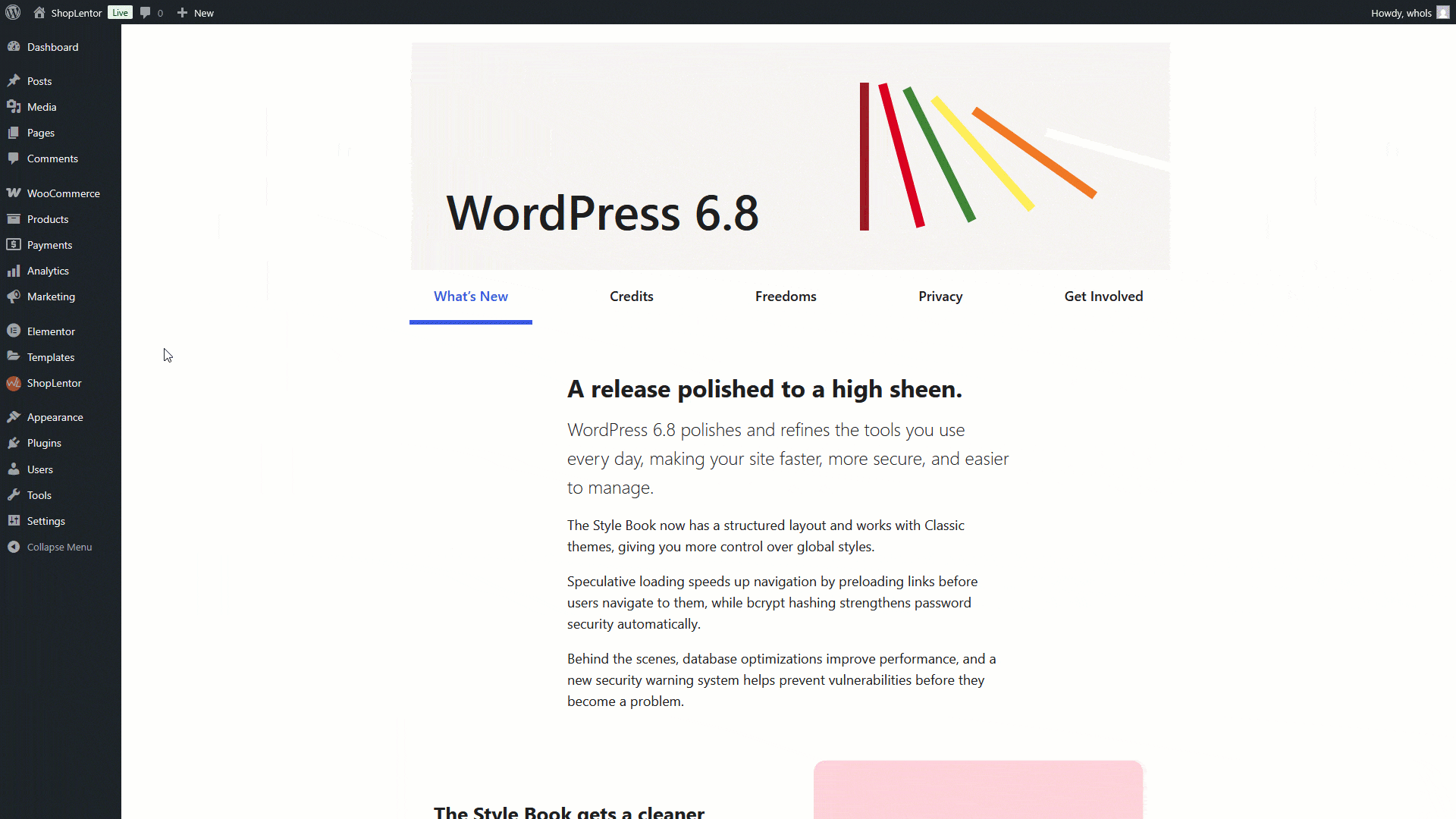Open the Howdy, whols account link

click(1401, 13)
